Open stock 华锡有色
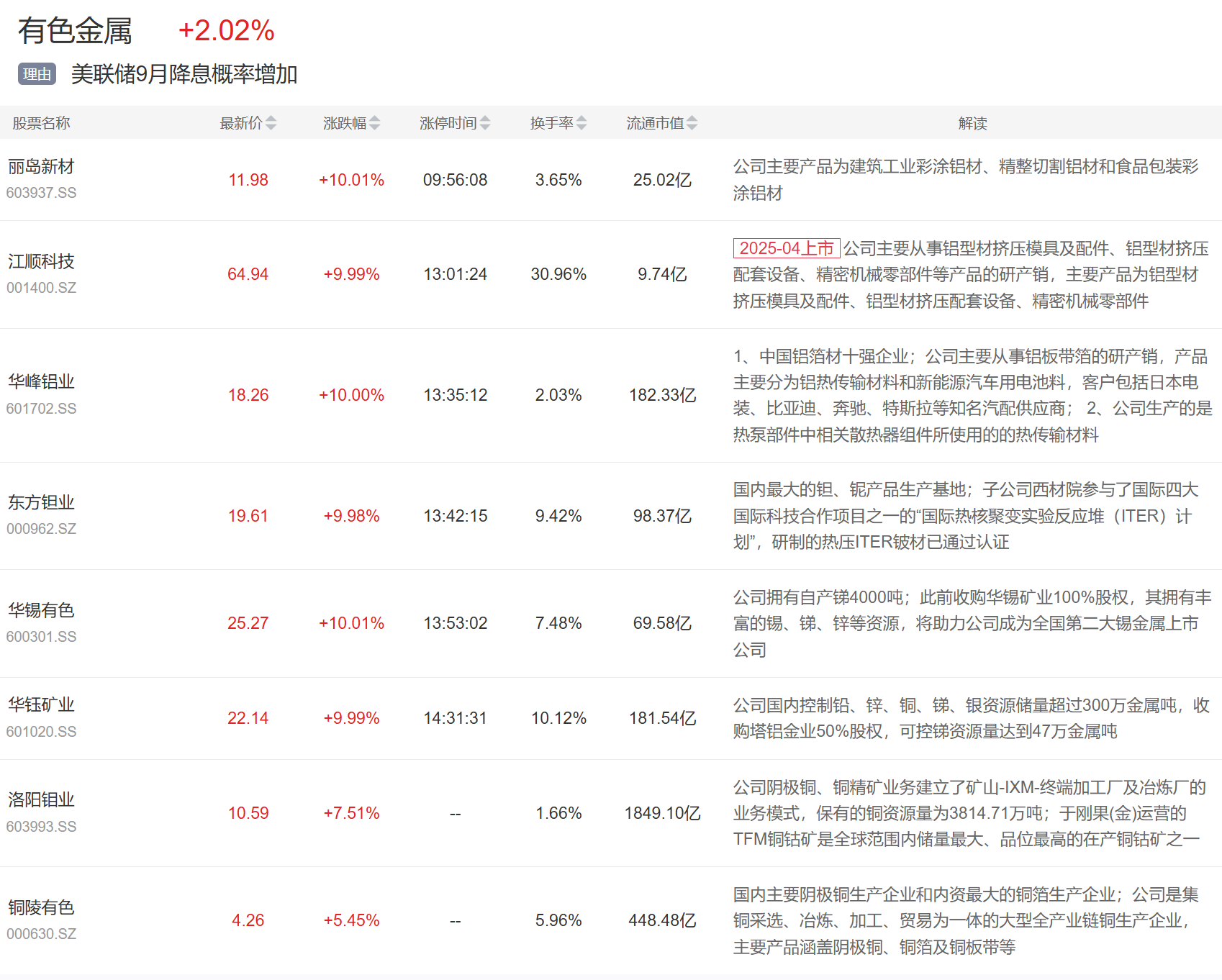The image size is (1222, 980). click(41, 610)
